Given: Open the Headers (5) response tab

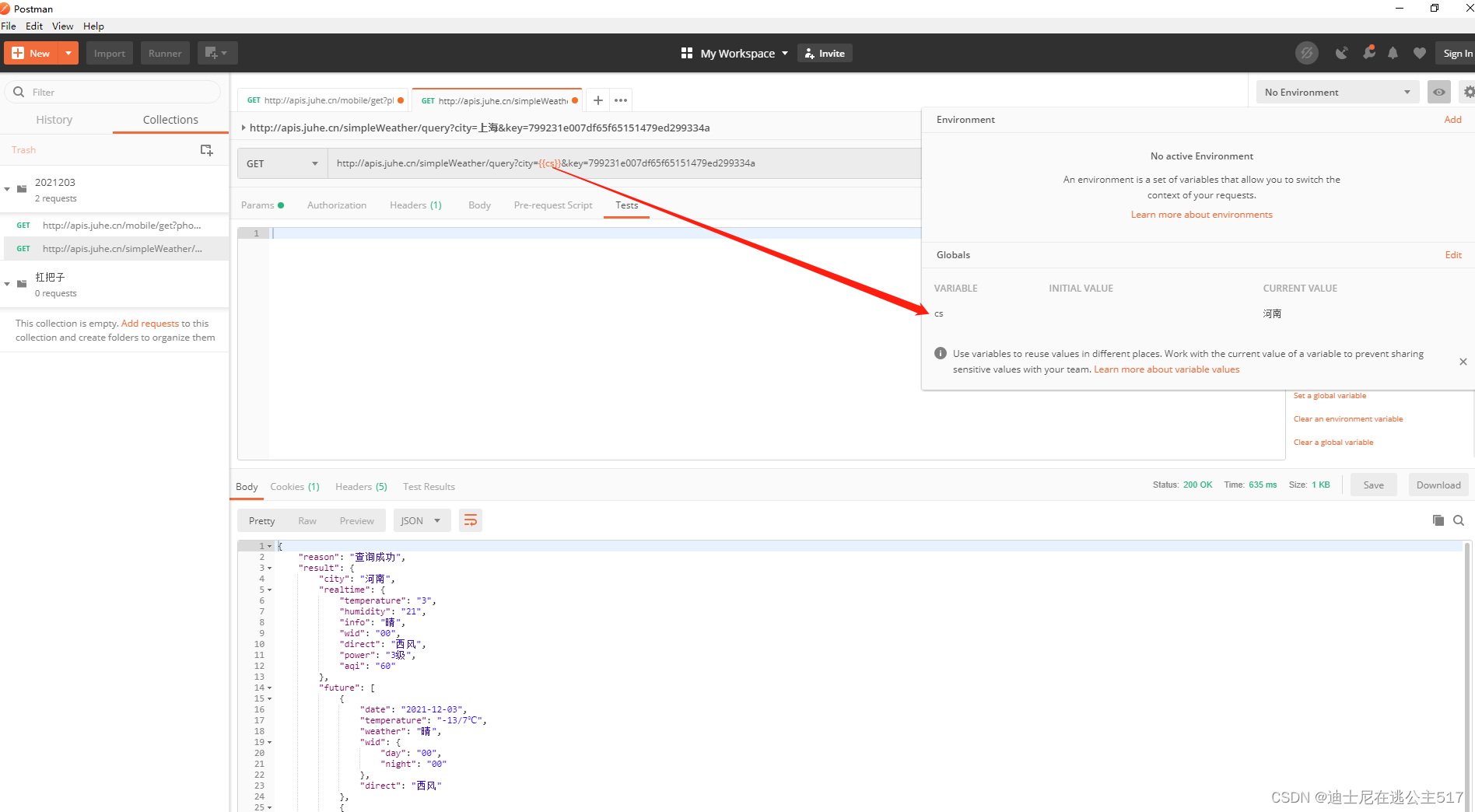Looking at the screenshot, I should [x=361, y=487].
